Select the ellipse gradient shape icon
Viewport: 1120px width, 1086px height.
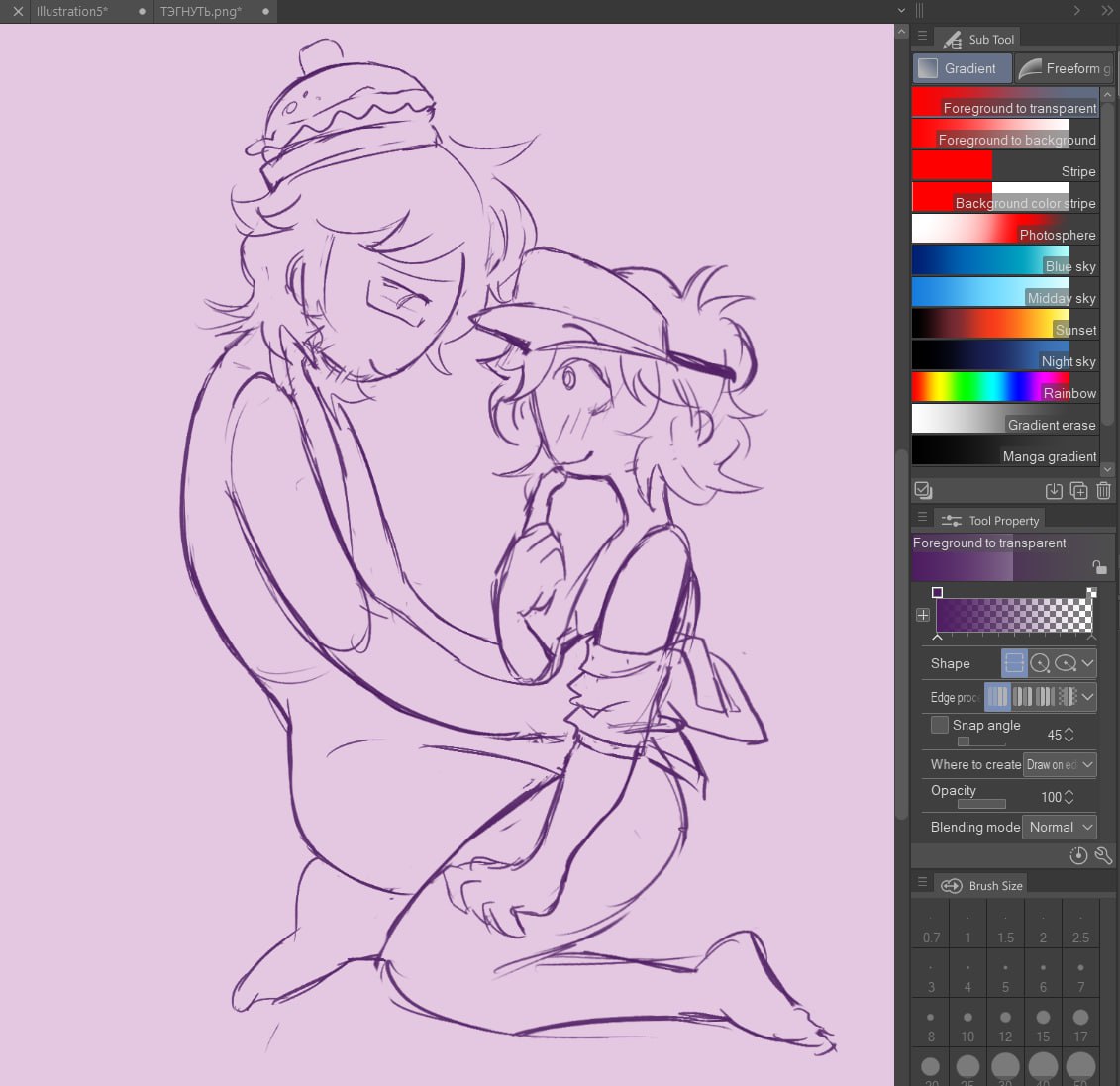pos(1066,663)
